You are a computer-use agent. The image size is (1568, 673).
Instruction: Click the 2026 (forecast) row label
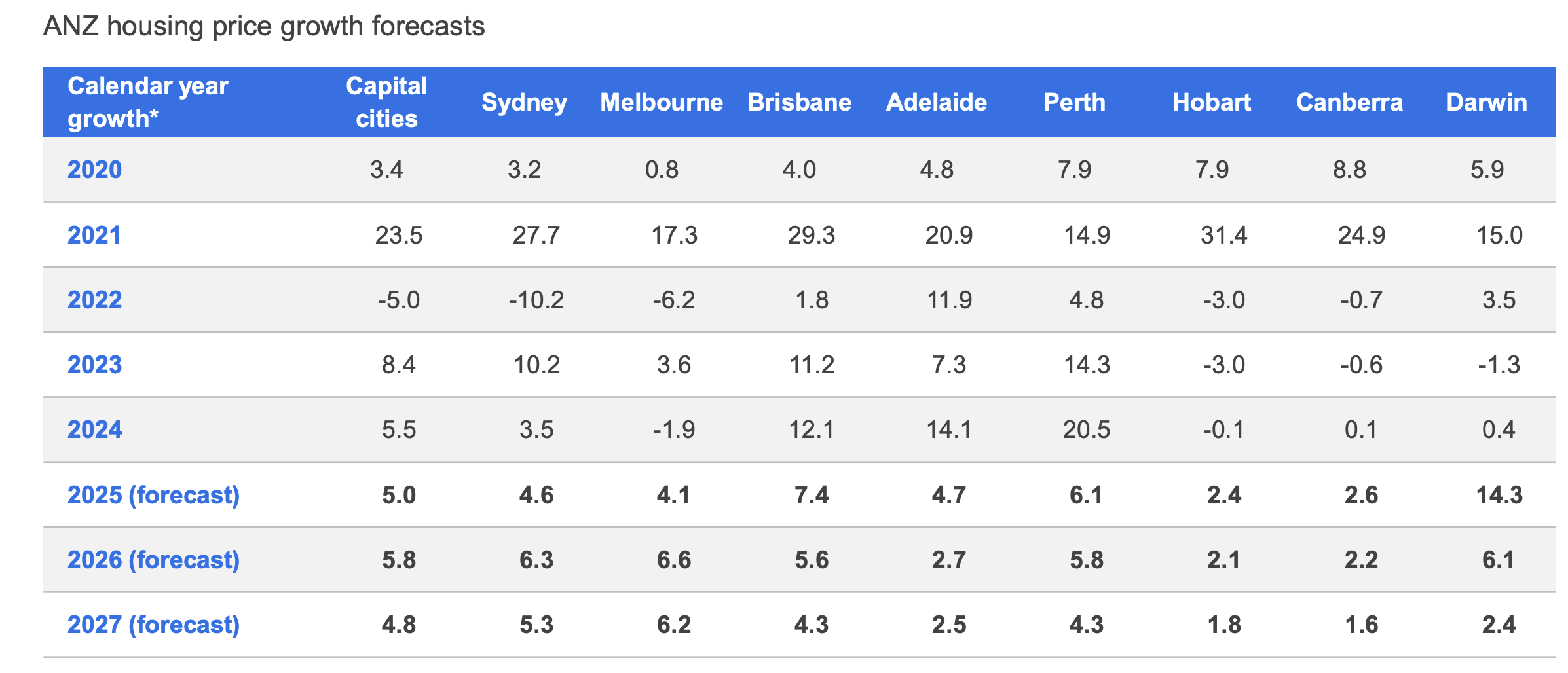(153, 560)
